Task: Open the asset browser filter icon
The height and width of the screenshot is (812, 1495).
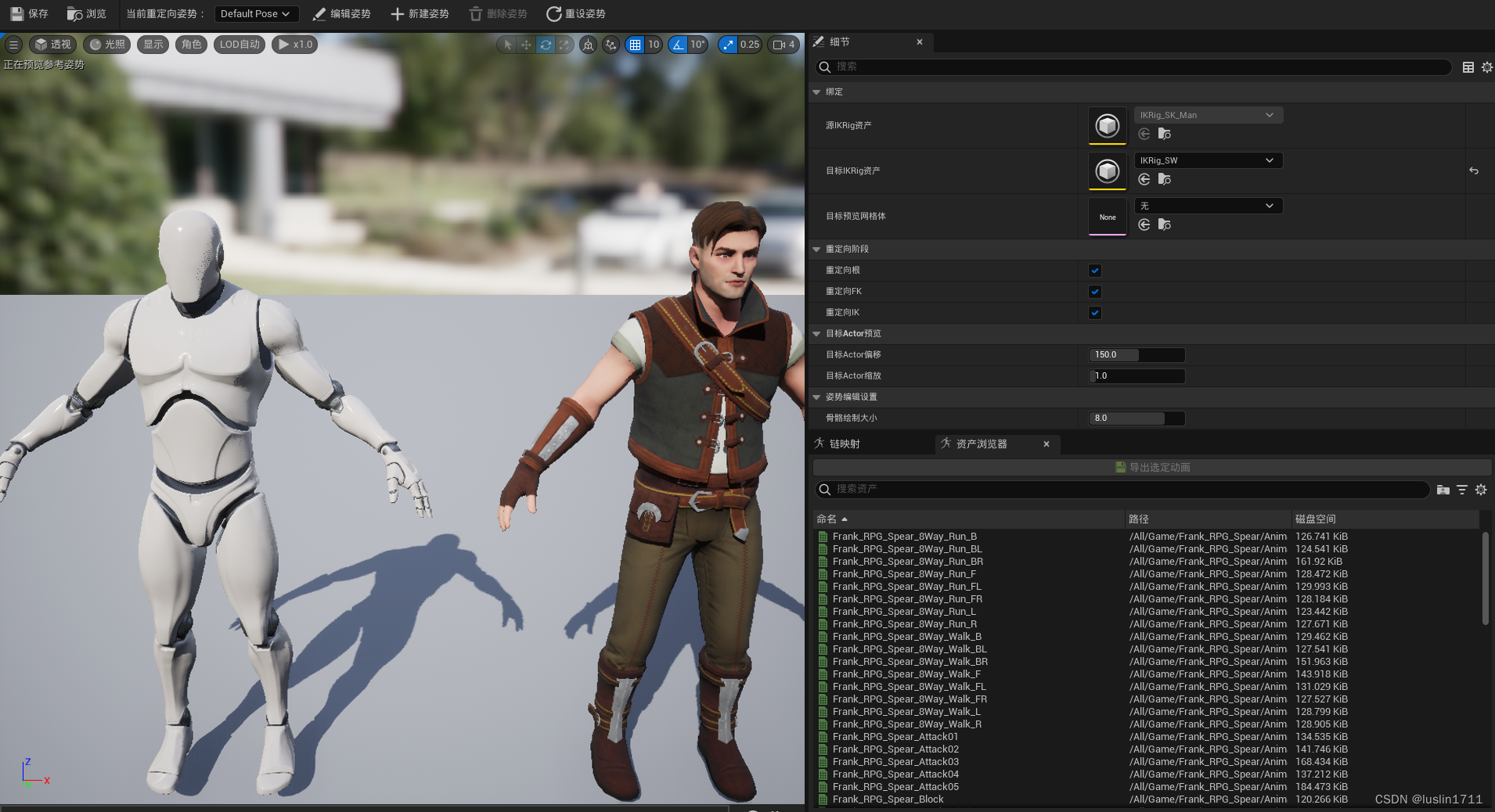Action: pyautogui.click(x=1462, y=490)
